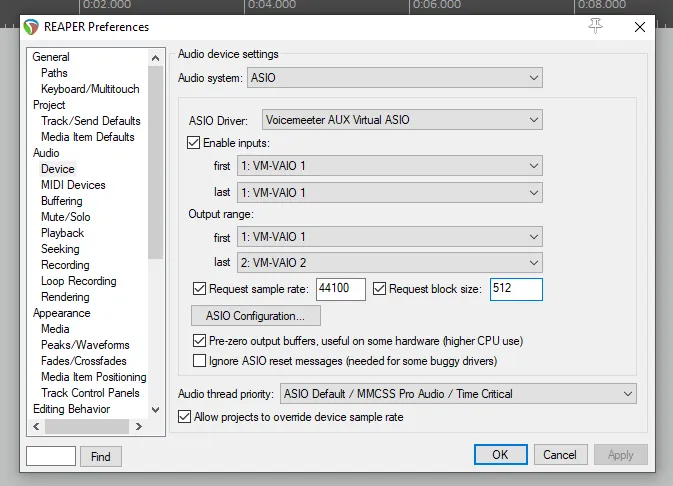Toggle Enable inputs checkbox

pyautogui.click(x=193, y=143)
